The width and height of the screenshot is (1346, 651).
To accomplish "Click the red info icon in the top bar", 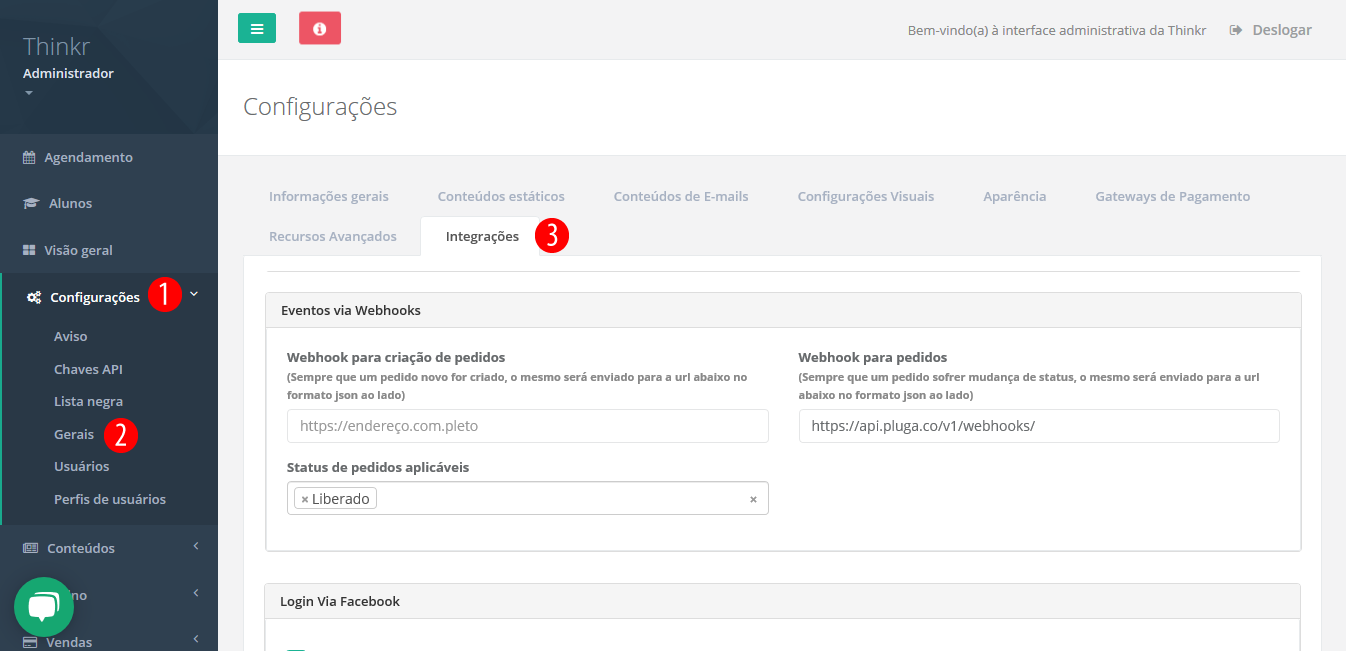I will (x=319, y=28).
